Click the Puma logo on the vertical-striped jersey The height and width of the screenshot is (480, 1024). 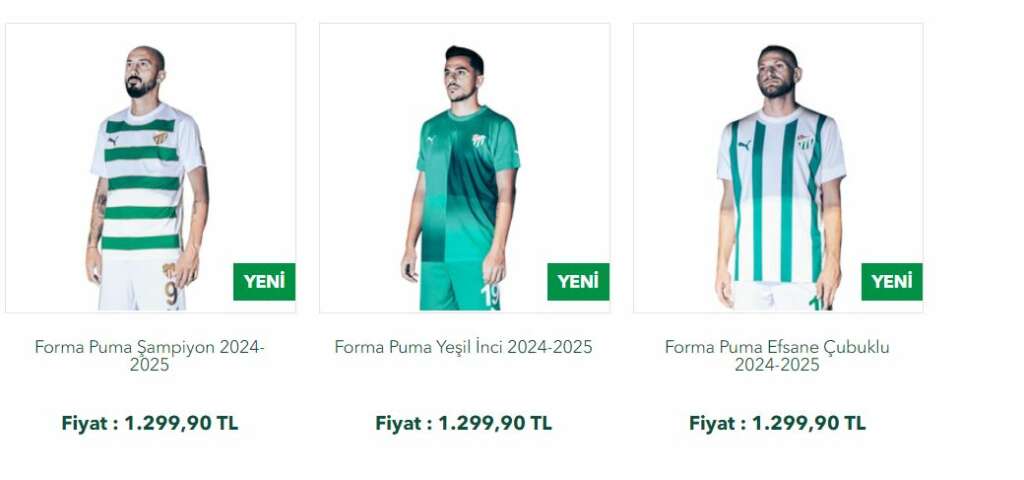tap(744, 145)
